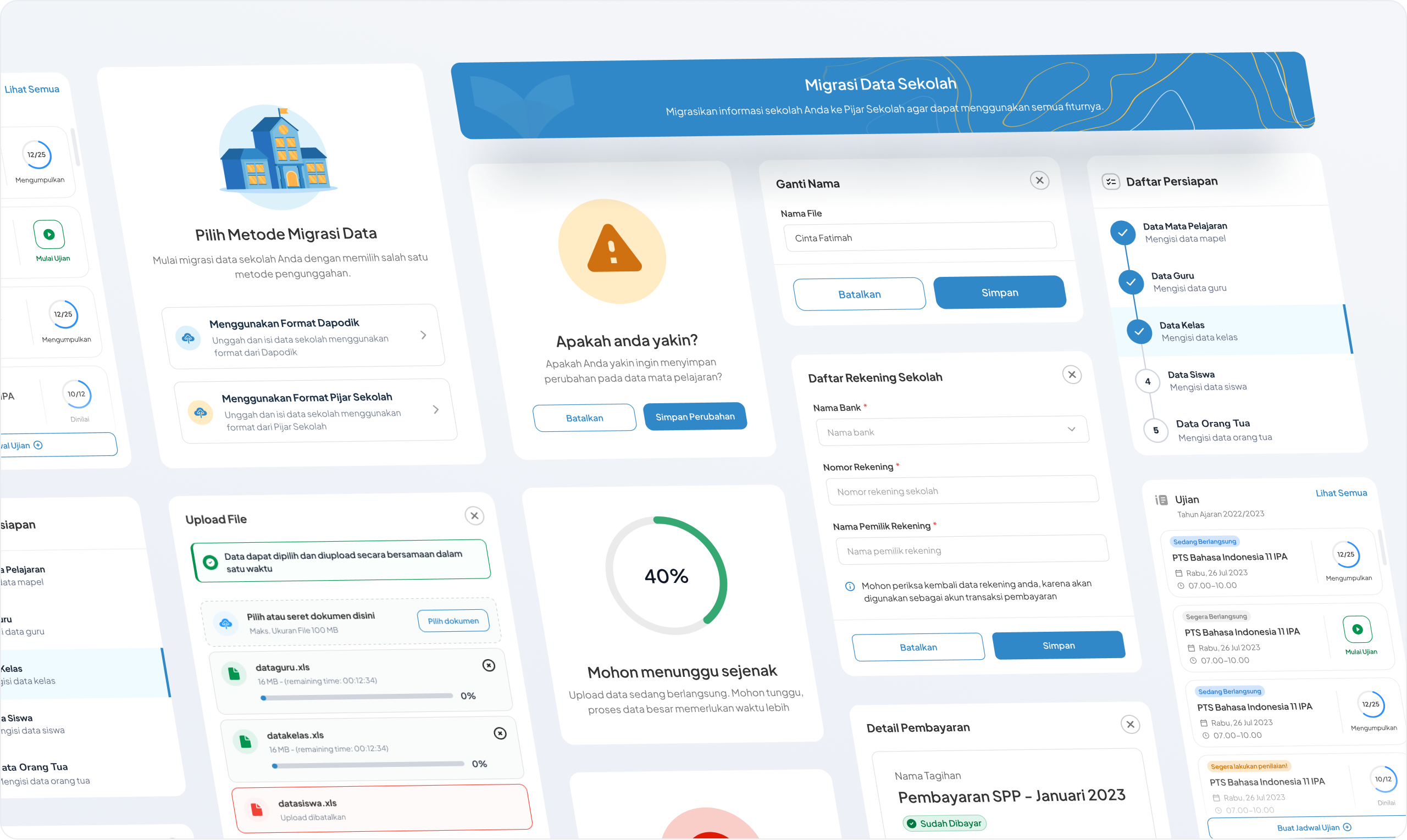Click Pembayaran SPP - Januari 2023 text
The width and height of the screenshot is (1407, 840).
click(1011, 796)
